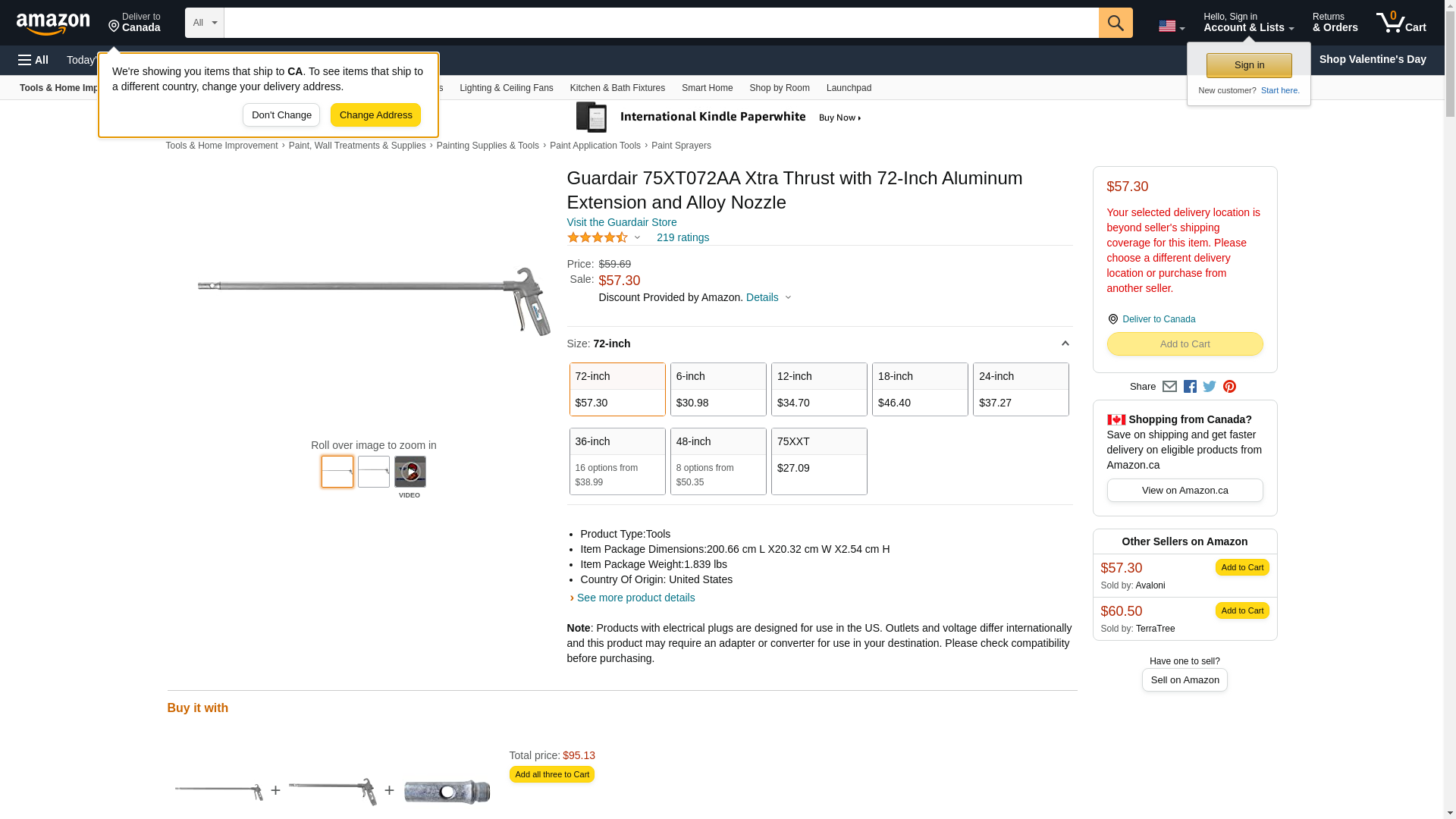
Task: Share product via email icon
Action: tap(1169, 387)
